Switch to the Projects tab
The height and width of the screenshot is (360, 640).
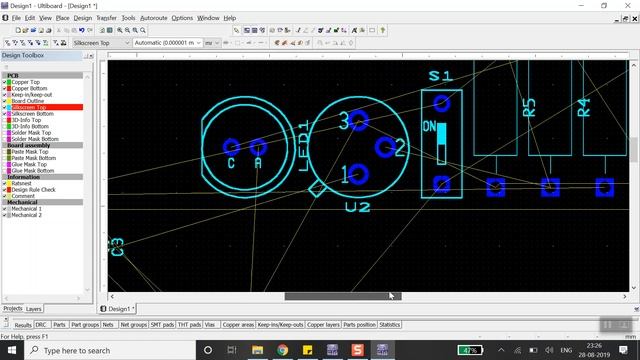coord(13,309)
